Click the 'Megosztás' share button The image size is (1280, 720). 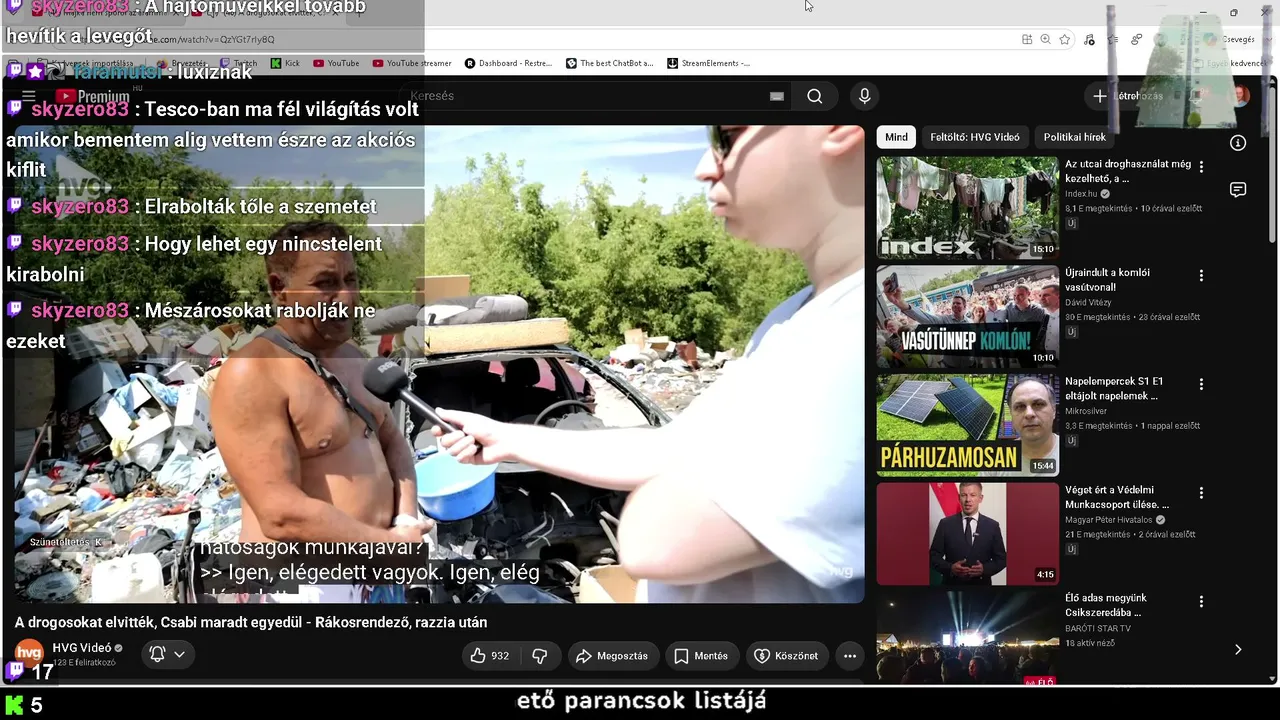(x=611, y=656)
